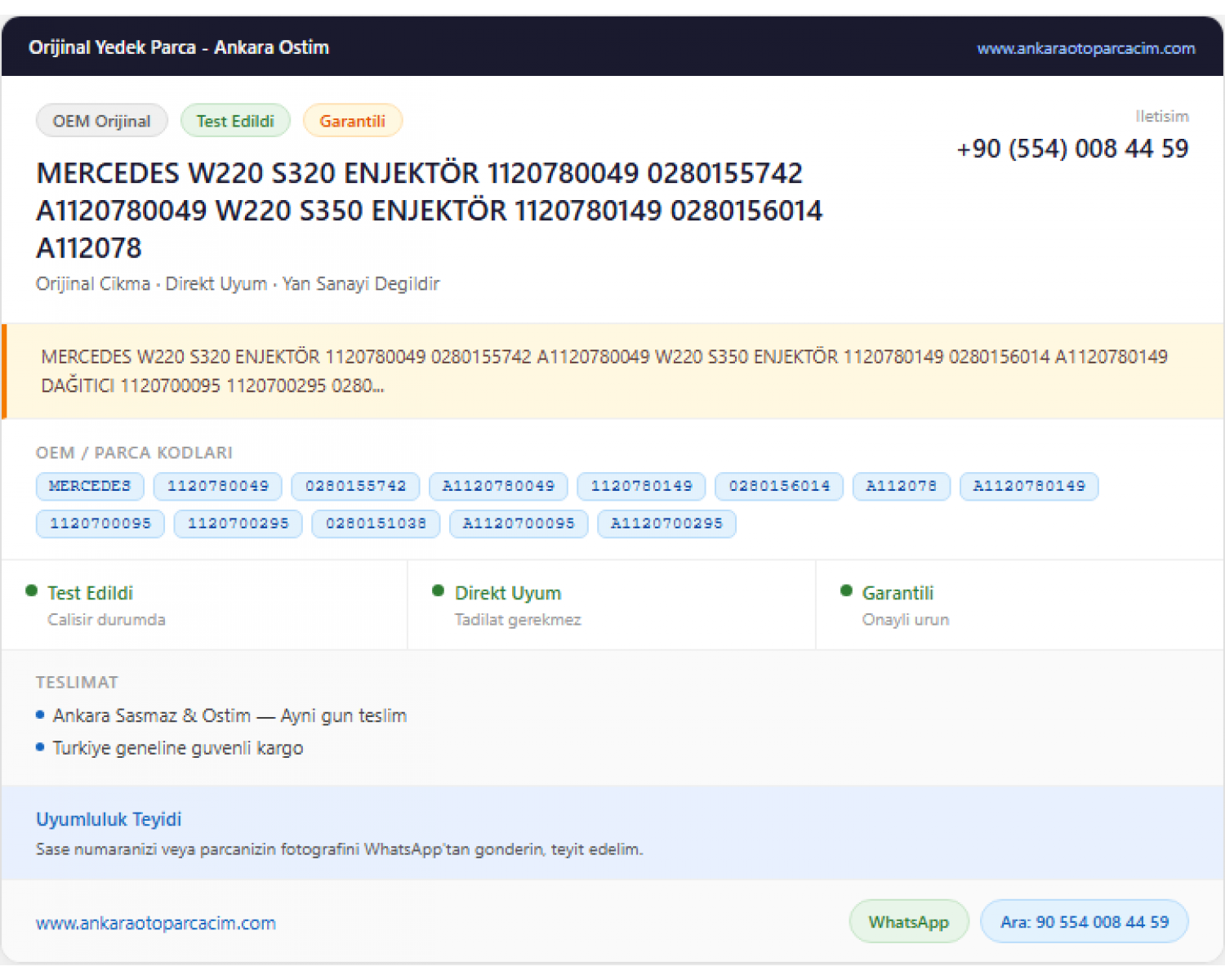1225x980 pixels.
Task: Select the MERCEDES part code chip
Action: [90, 486]
